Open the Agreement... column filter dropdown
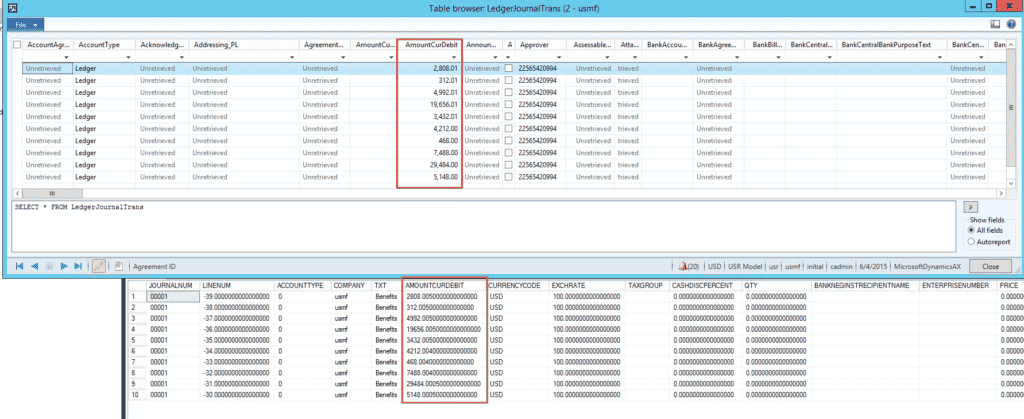This screenshot has height=419, width=1024. tap(344, 57)
